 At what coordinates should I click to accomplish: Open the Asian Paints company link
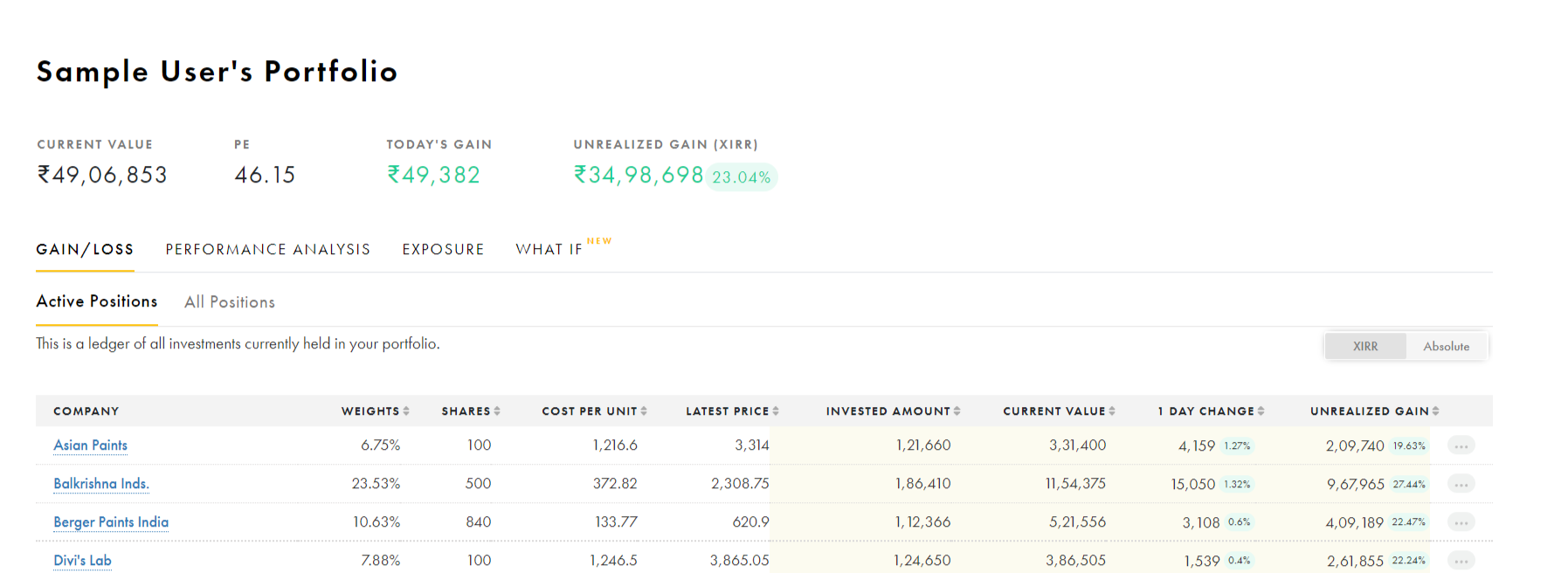(91, 445)
